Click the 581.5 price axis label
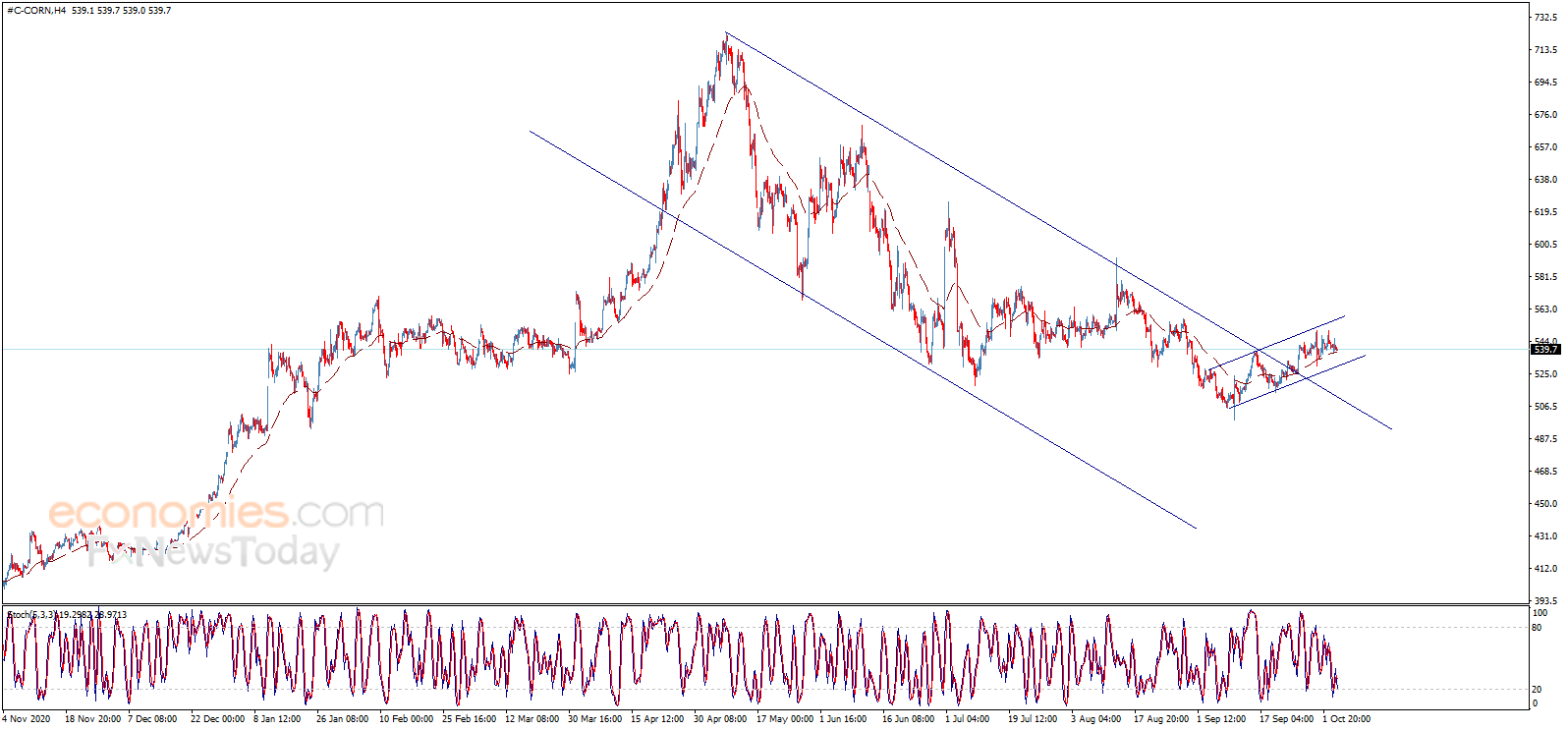 point(1545,277)
